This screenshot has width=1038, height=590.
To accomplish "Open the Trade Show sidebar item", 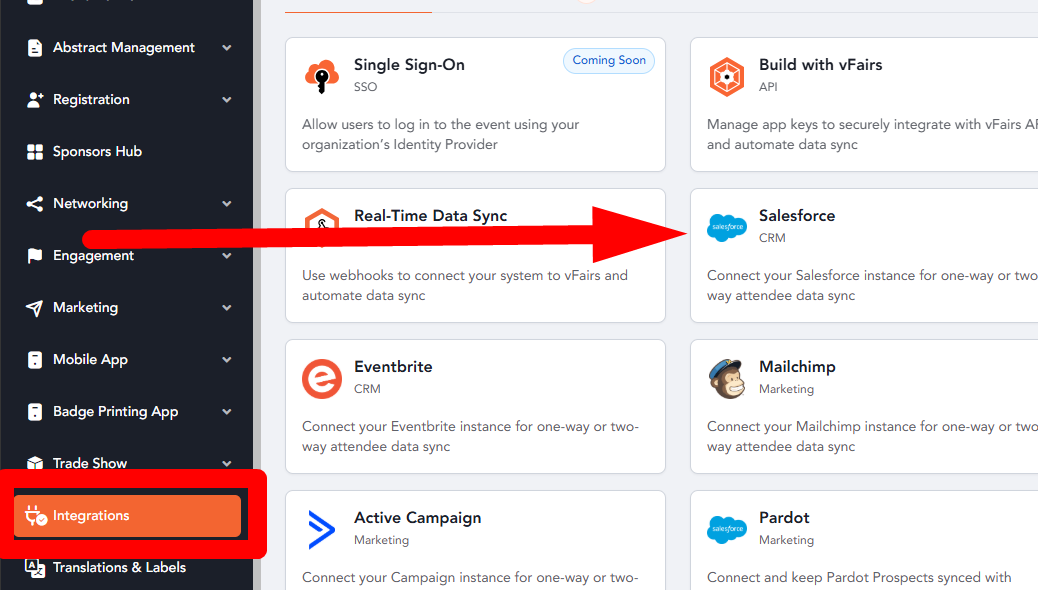I will click(127, 463).
